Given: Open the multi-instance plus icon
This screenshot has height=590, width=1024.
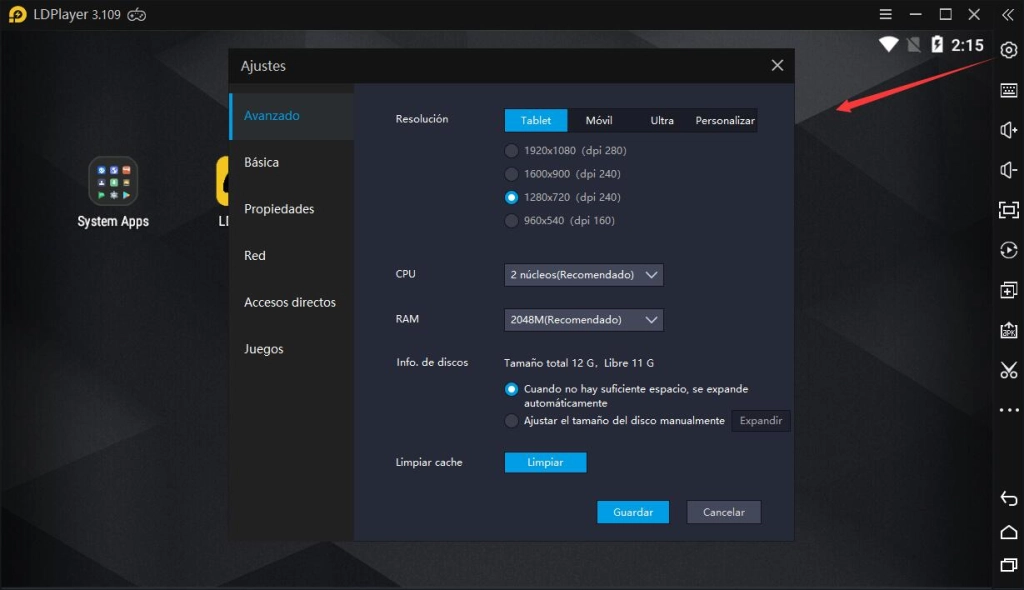Looking at the screenshot, I should click(1008, 290).
